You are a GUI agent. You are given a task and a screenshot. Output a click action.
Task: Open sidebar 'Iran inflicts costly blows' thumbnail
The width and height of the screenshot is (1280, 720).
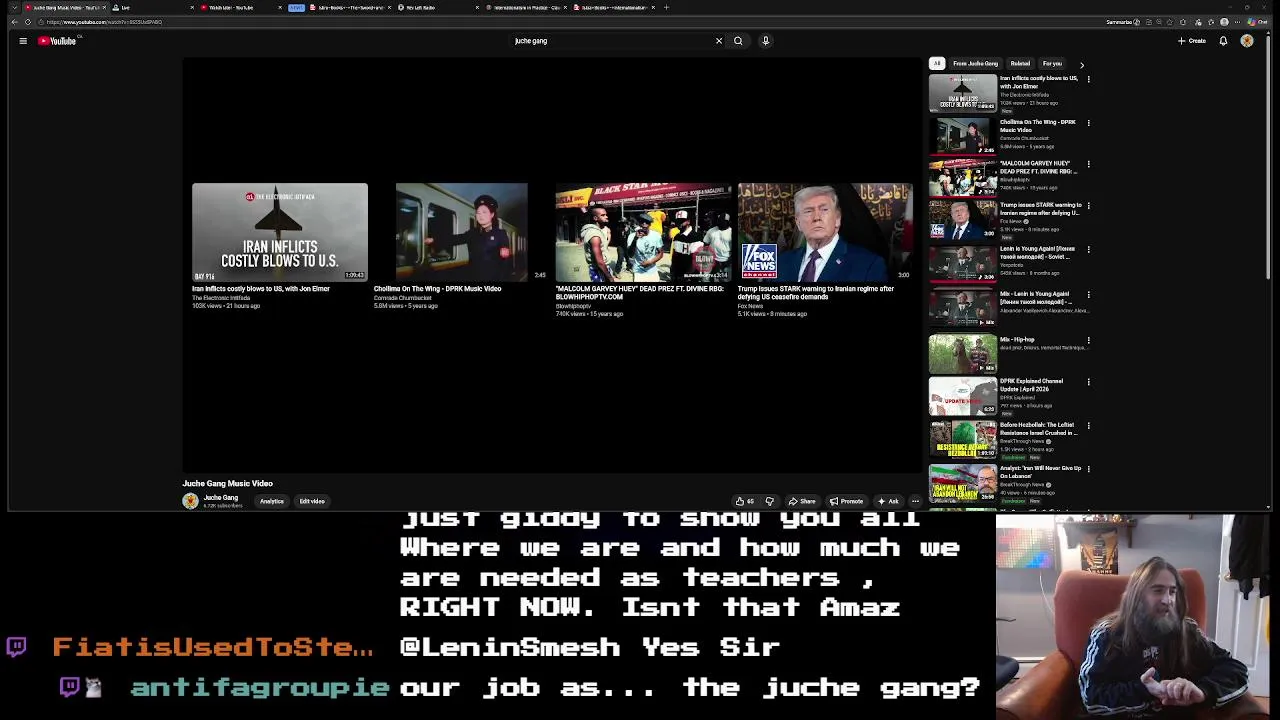pos(962,93)
